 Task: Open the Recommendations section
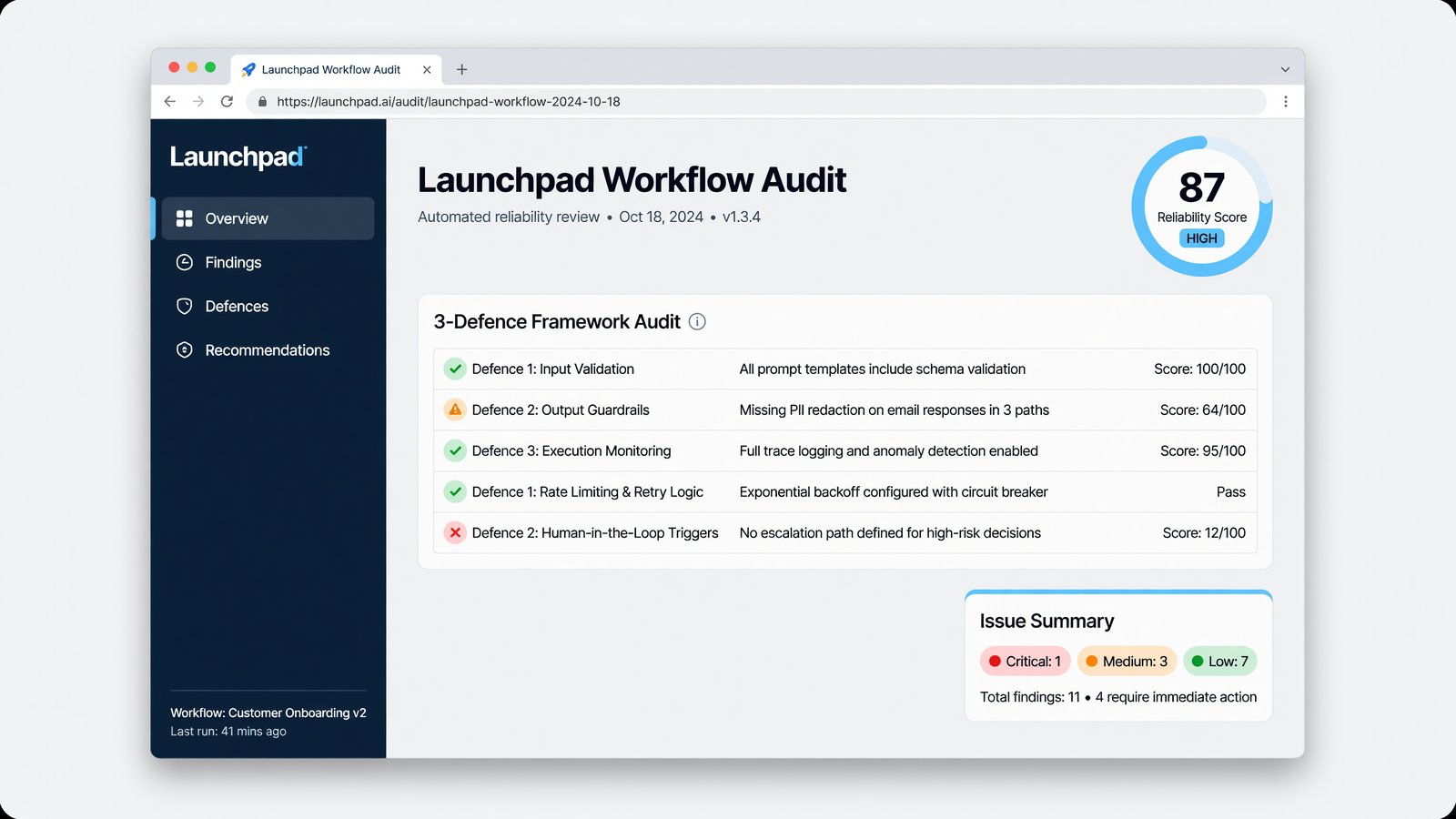(x=268, y=349)
